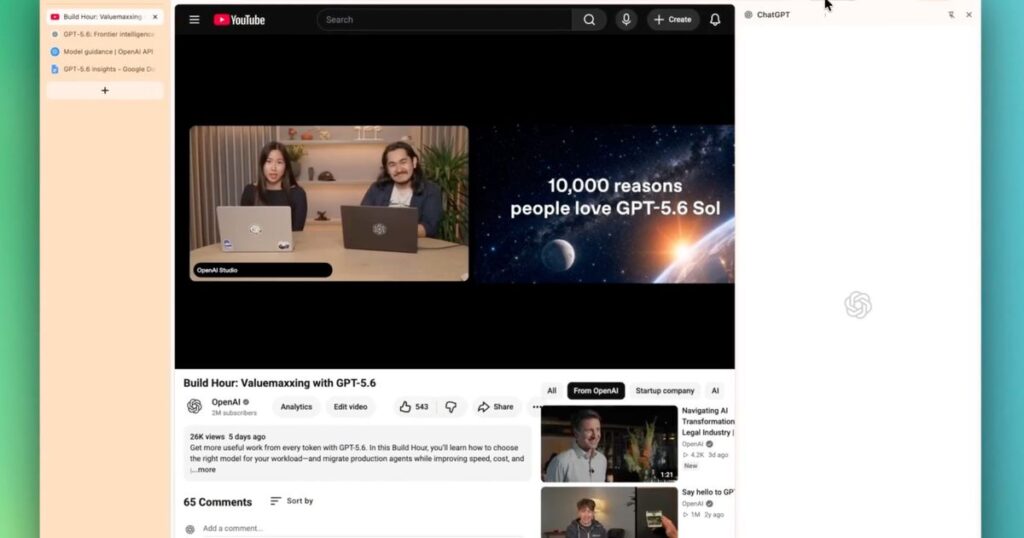The height and width of the screenshot is (538, 1024).
Task: Open the Sort by comments menu
Action: tap(291, 501)
